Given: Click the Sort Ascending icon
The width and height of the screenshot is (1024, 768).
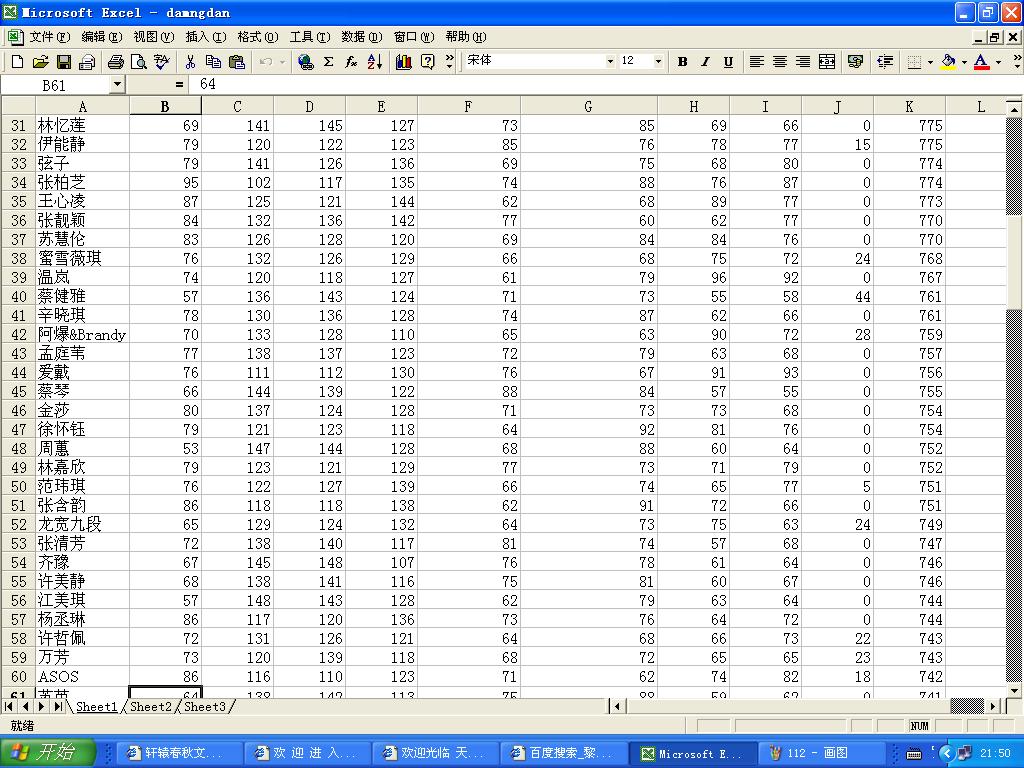Looking at the screenshot, I should [x=375, y=62].
